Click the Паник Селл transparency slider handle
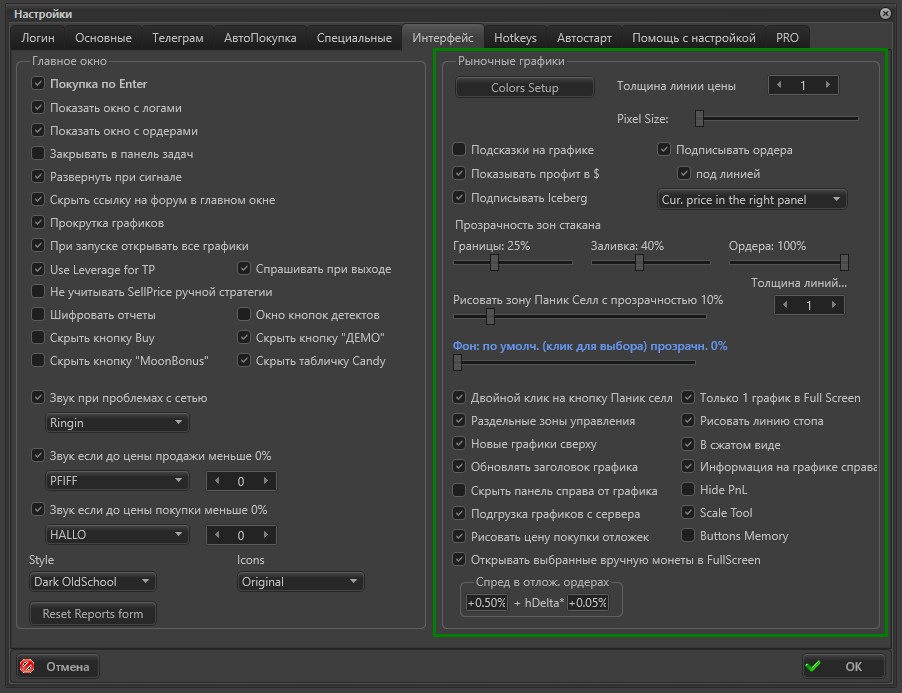The width and height of the screenshot is (902, 693). pos(490,316)
